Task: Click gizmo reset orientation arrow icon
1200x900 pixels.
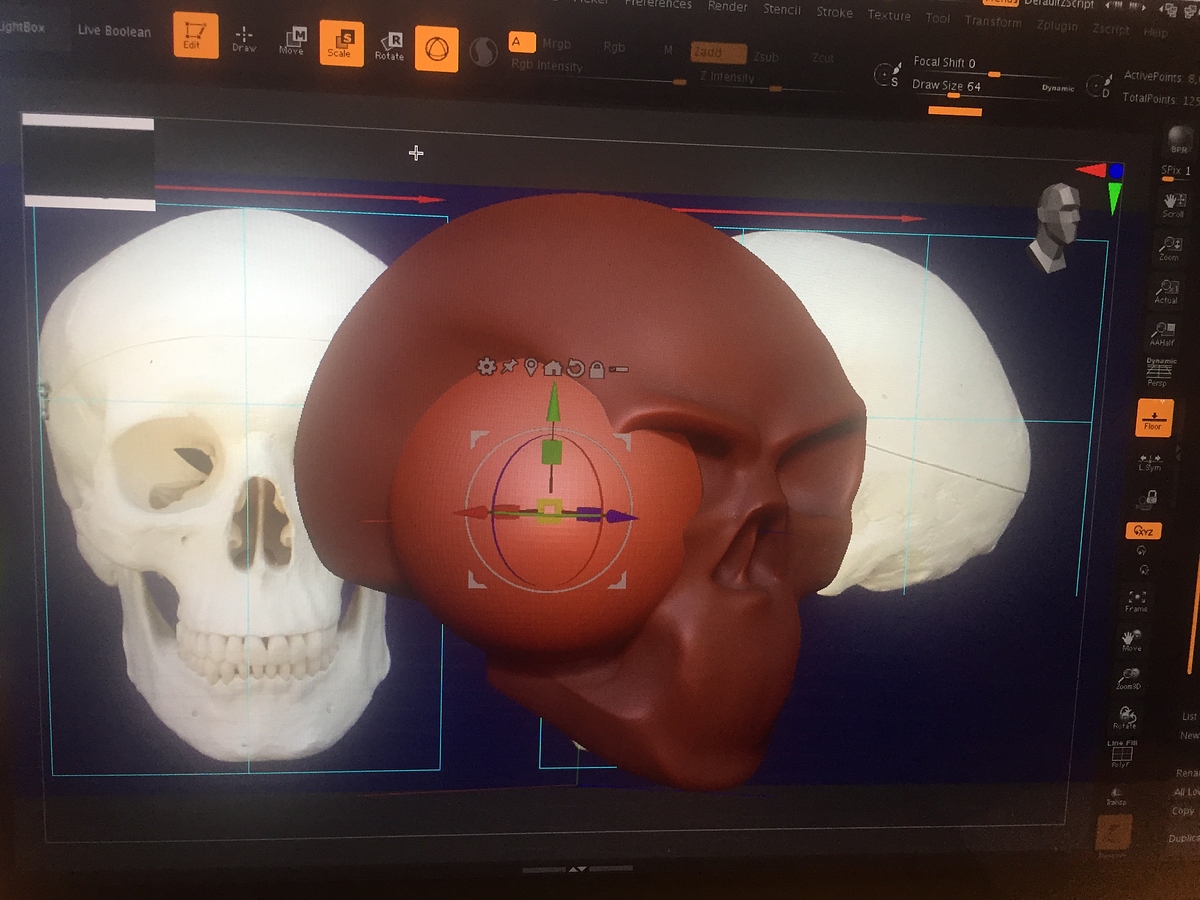Action: click(575, 368)
